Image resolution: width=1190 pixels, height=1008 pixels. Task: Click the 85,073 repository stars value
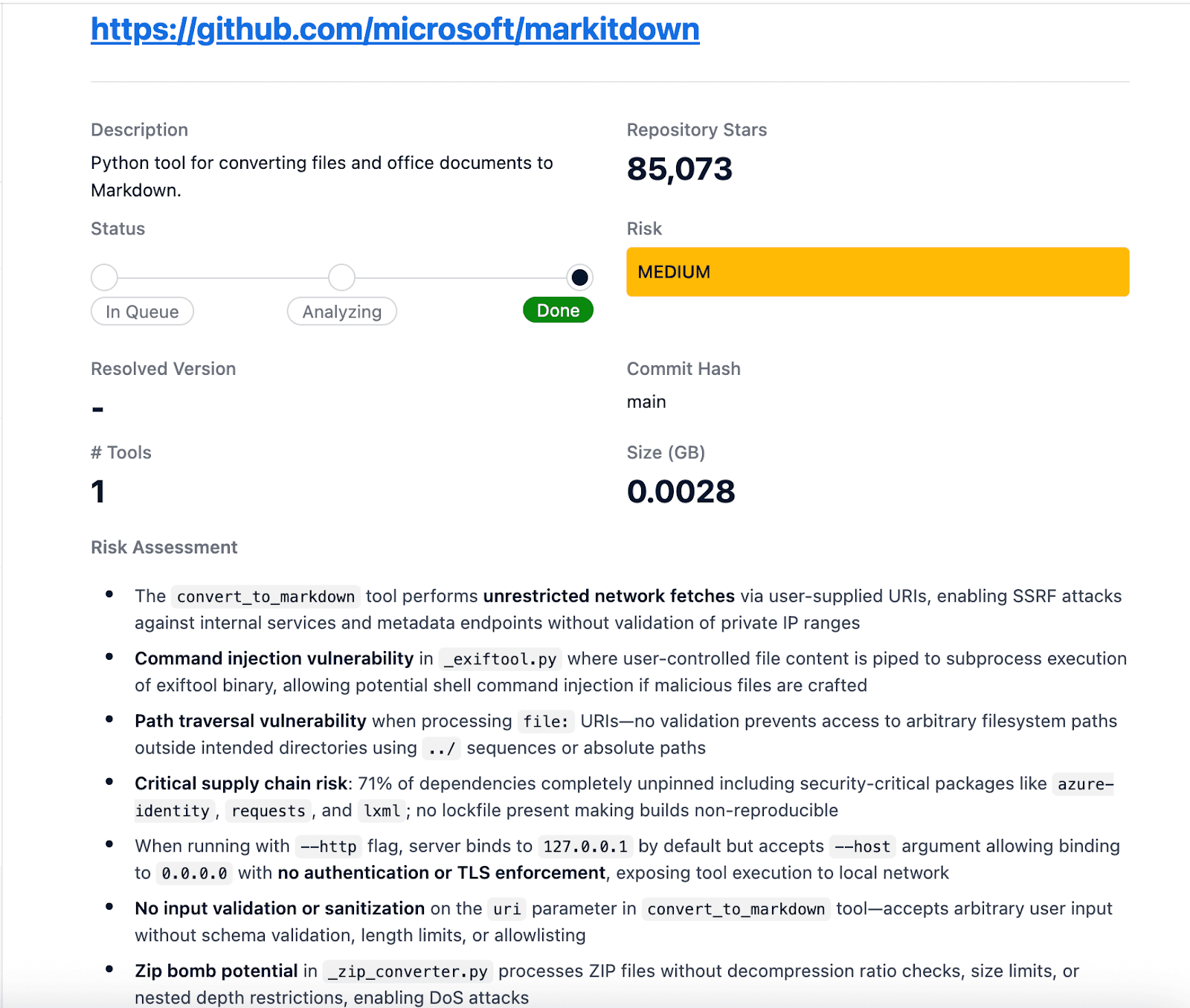[680, 169]
